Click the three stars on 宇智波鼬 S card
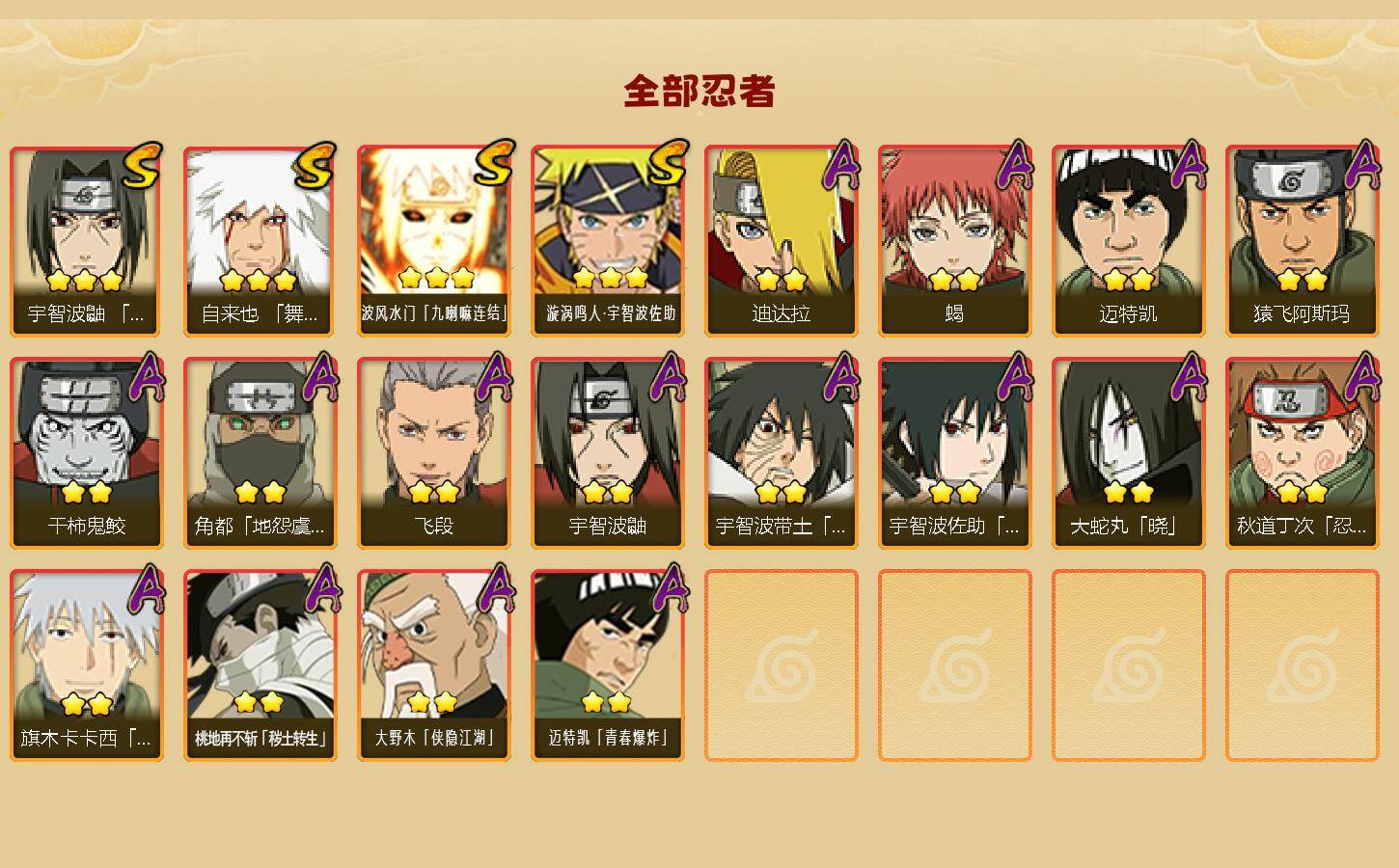The image size is (1399, 868). [x=85, y=281]
